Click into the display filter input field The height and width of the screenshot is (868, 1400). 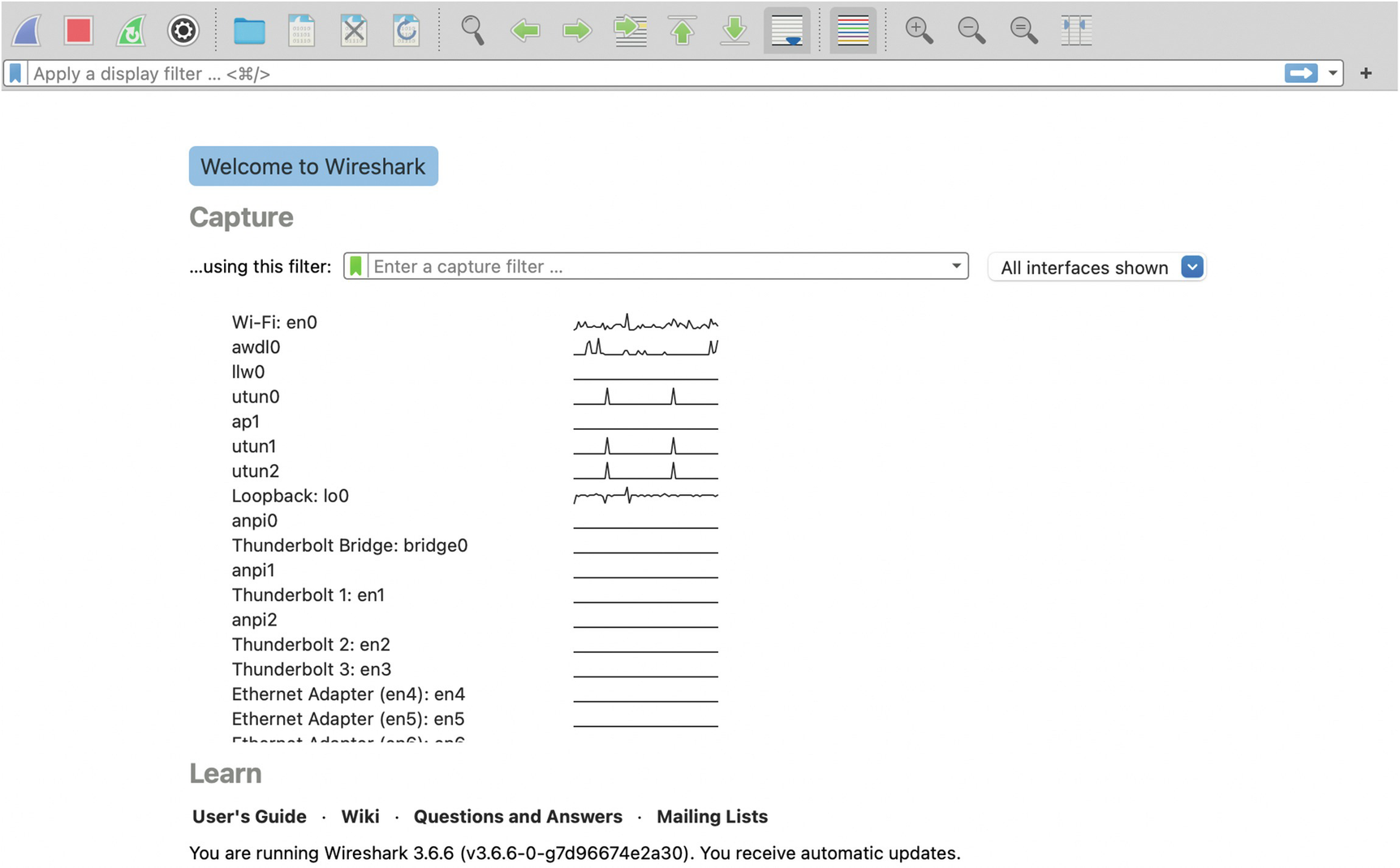pyautogui.click(x=649, y=74)
